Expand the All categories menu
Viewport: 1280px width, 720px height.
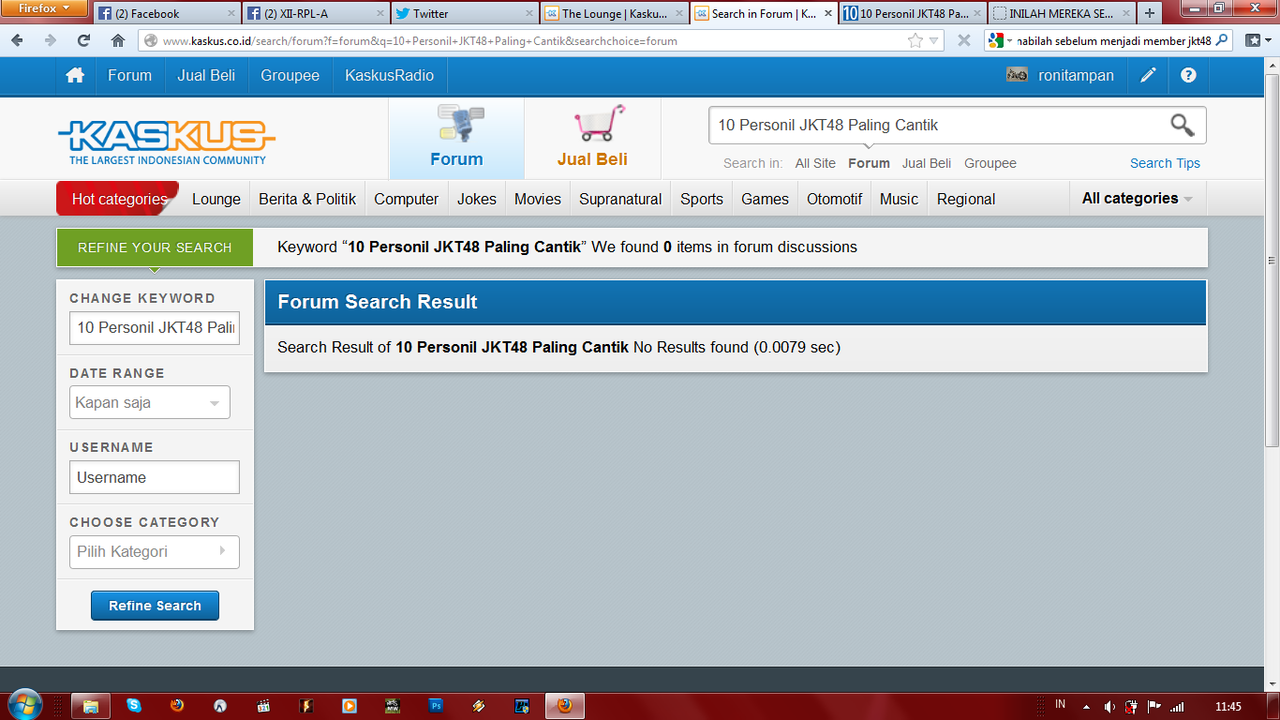click(1137, 198)
